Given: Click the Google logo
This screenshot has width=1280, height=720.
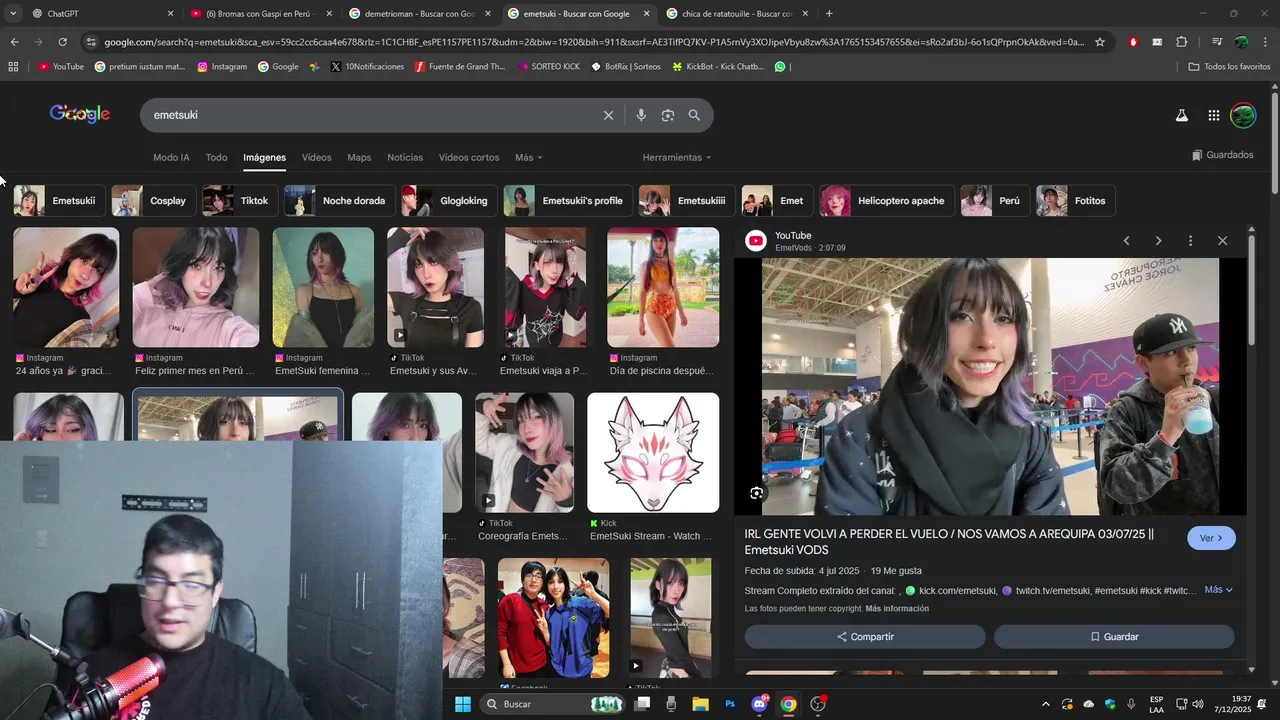Looking at the screenshot, I should coord(79,114).
